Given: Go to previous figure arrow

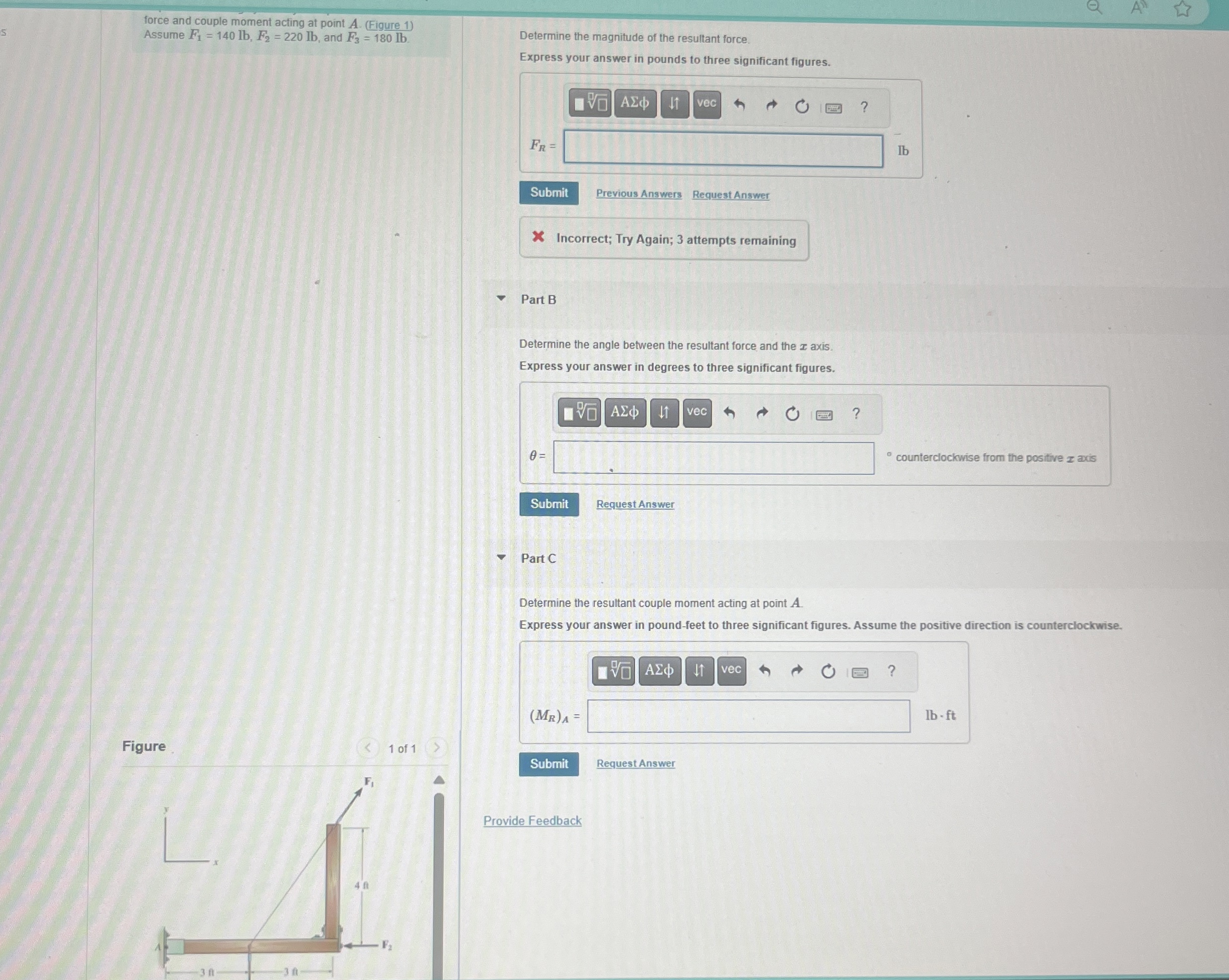Looking at the screenshot, I should point(368,748).
